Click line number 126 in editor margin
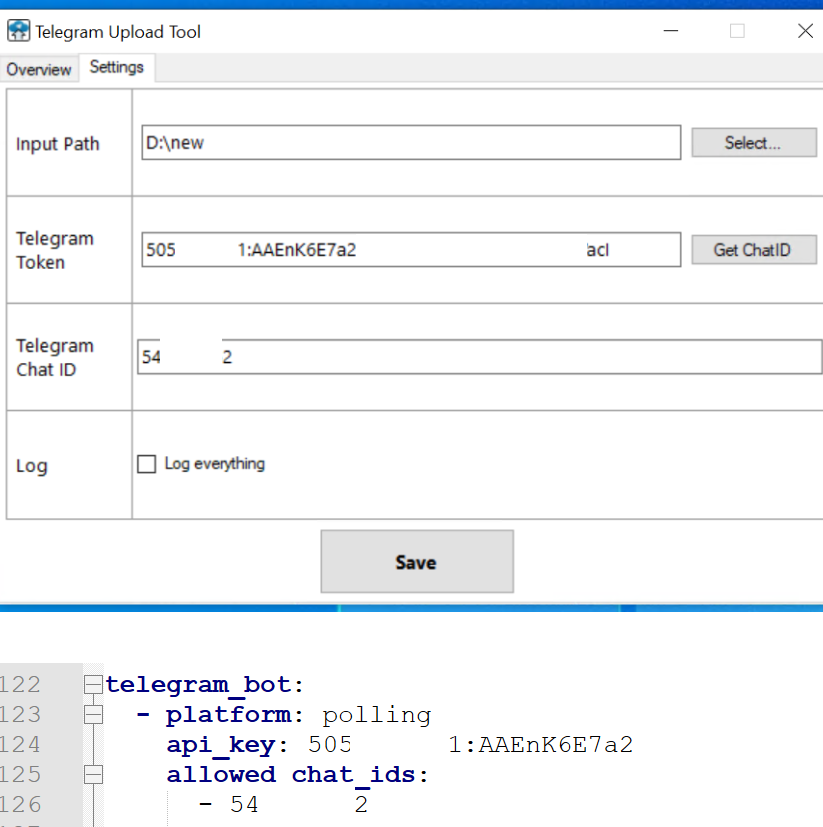This screenshot has width=823, height=827. tap(20, 805)
